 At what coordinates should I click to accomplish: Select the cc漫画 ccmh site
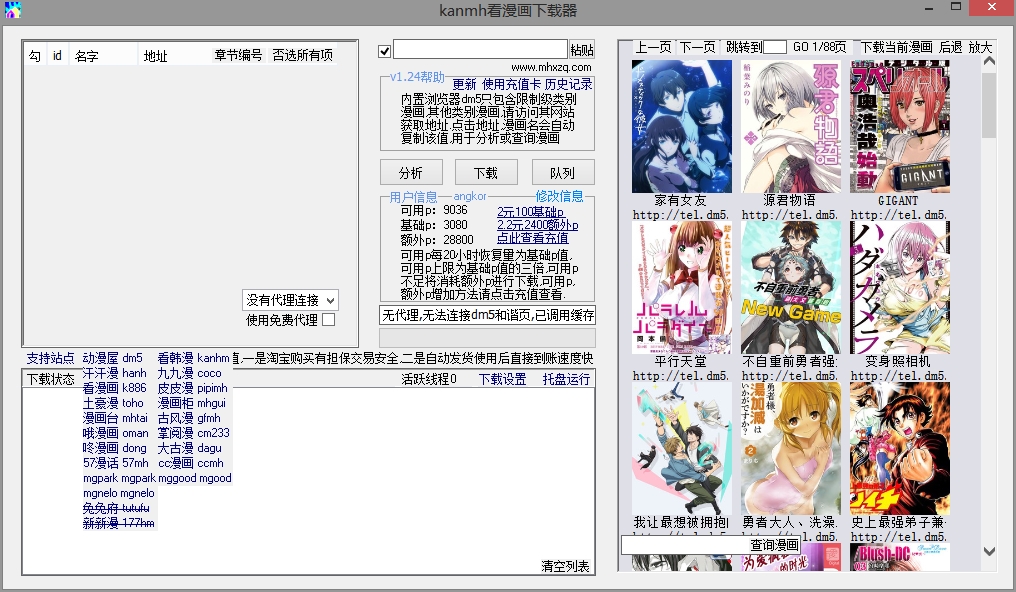pyautogui.click(x=191, y=462)
